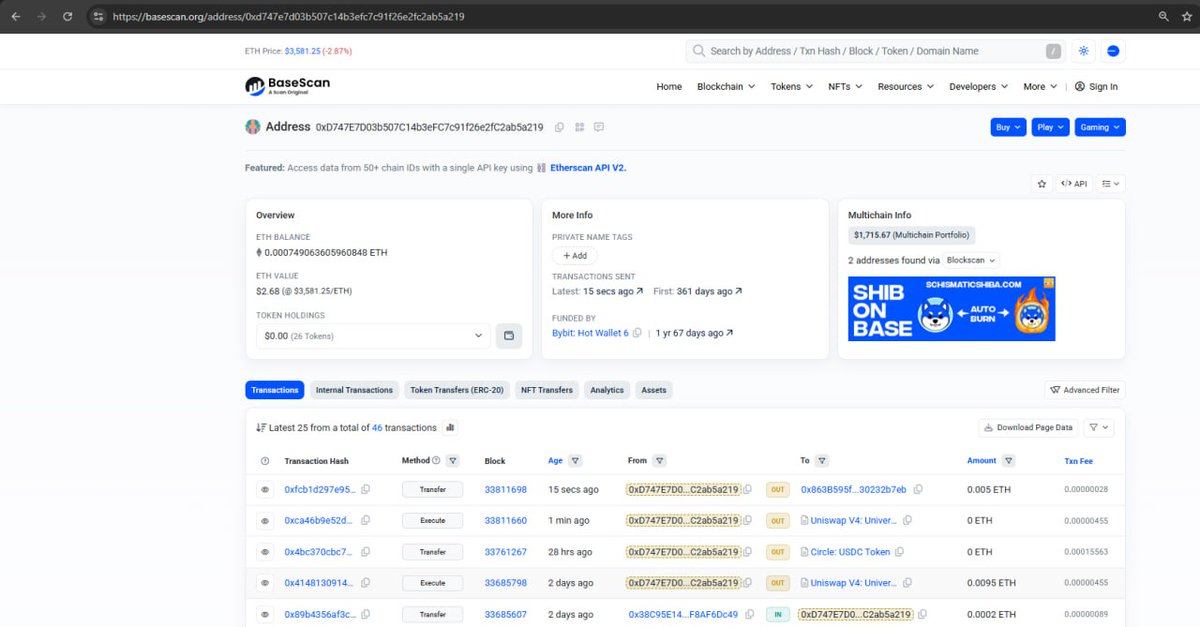Viewport: 1200px width, 627px height.
Task: Click the wallet card icon beside Token Holdings
Action: 509,335
